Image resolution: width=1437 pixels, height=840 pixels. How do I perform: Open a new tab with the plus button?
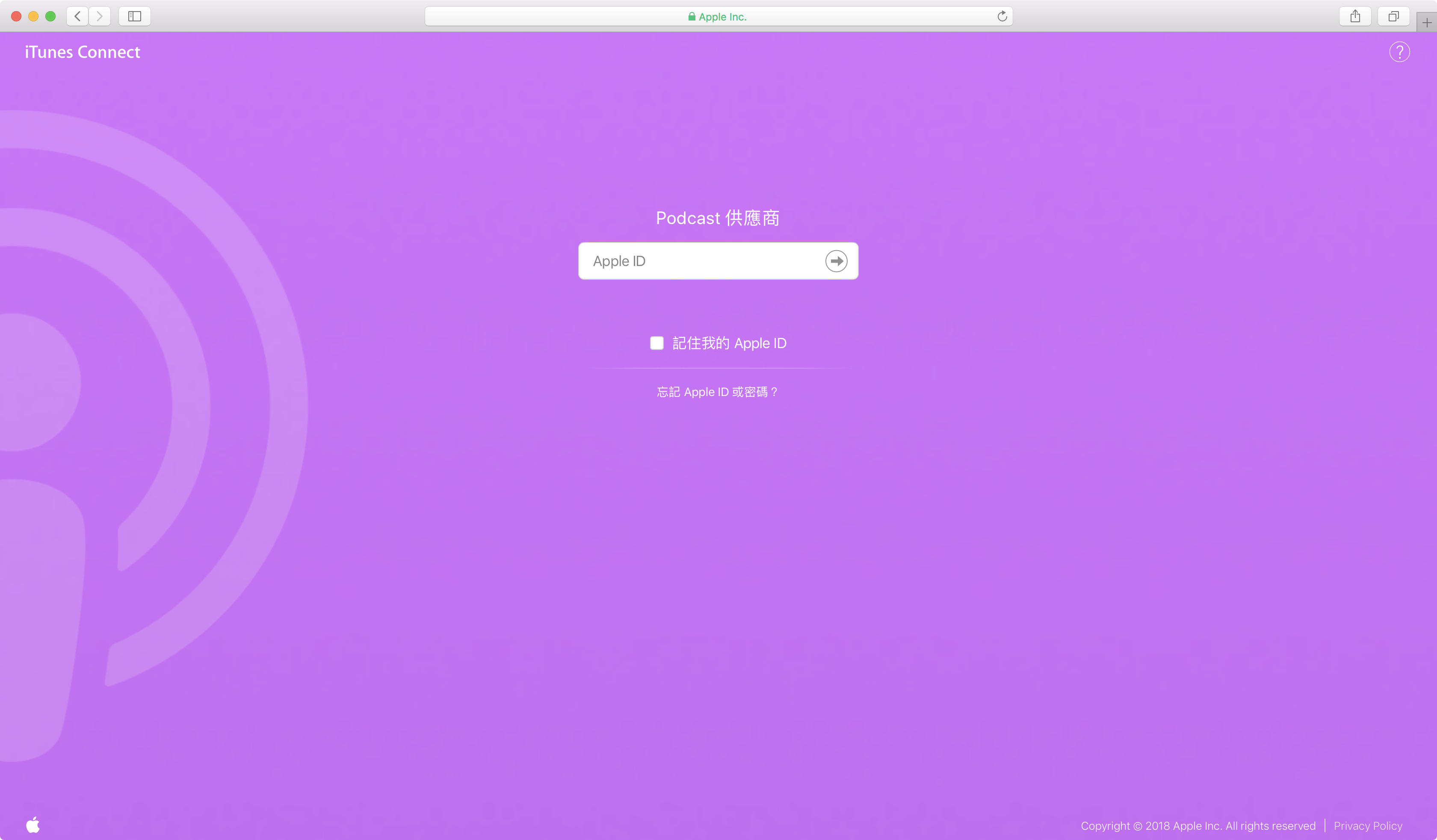tap(1426, 23)
